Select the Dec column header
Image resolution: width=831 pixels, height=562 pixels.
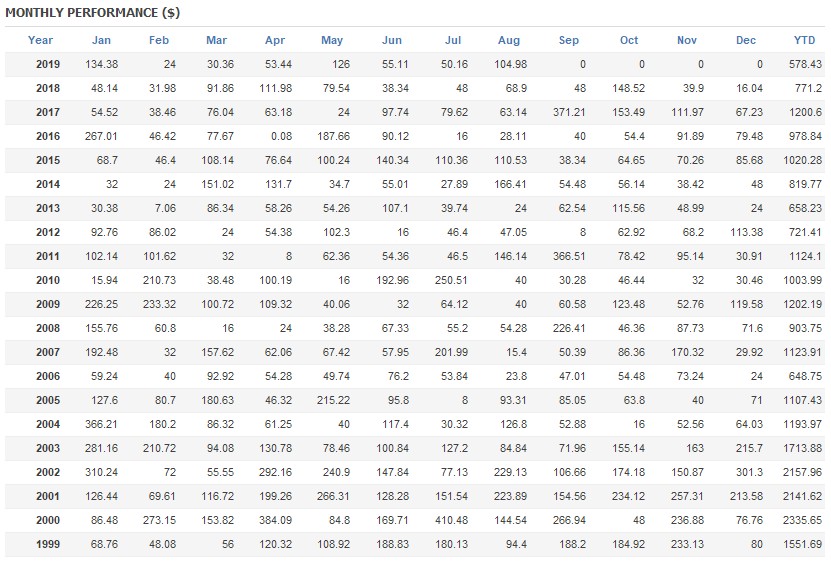[x=746, y=40]
